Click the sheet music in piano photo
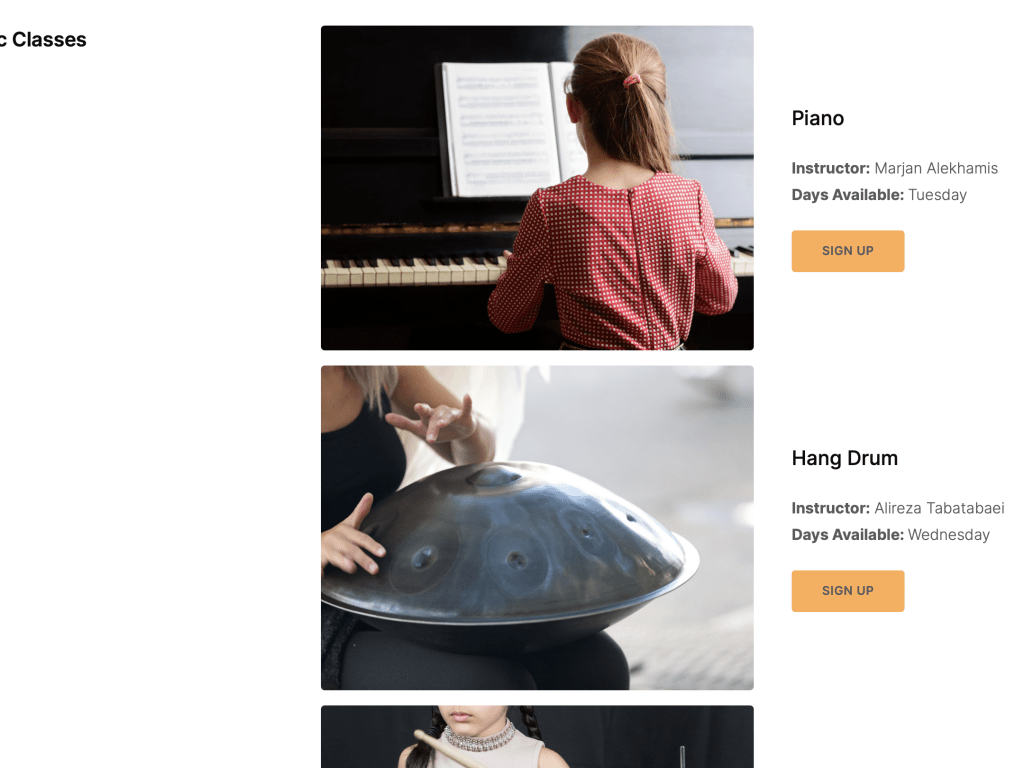The height and width of the screenshot is (768, 1024). (503, 128)
